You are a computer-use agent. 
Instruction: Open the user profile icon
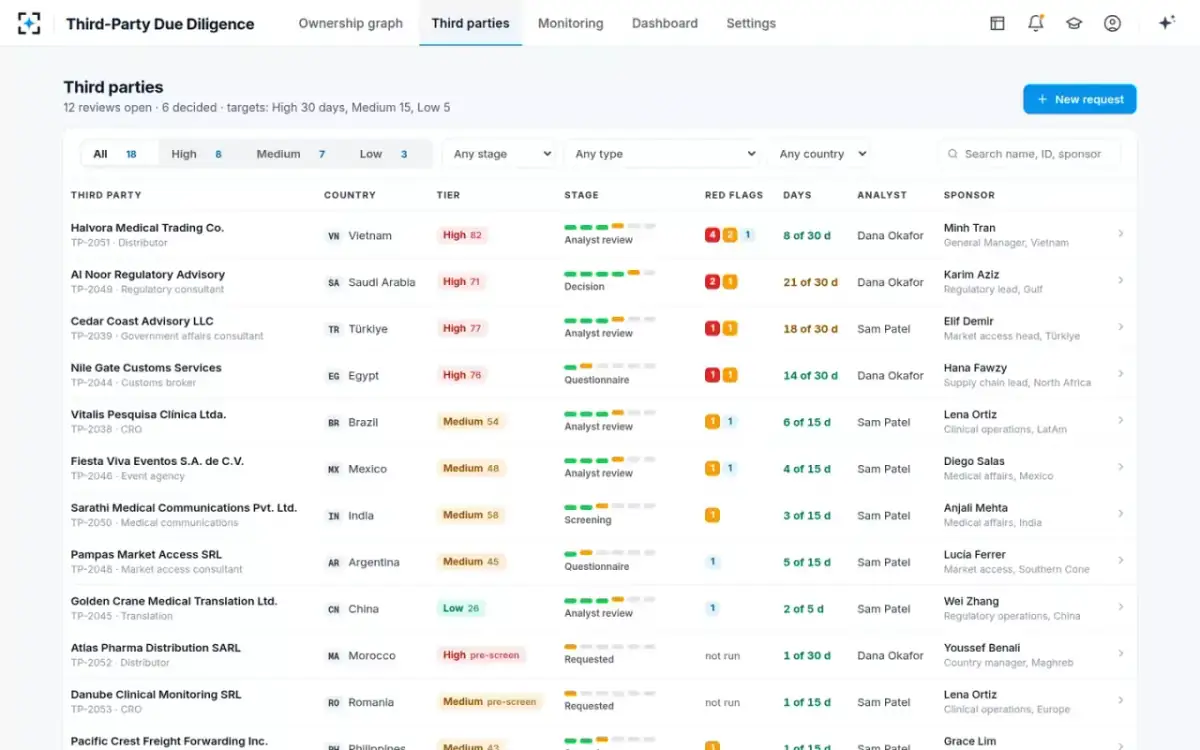(x=1112, y=23)
